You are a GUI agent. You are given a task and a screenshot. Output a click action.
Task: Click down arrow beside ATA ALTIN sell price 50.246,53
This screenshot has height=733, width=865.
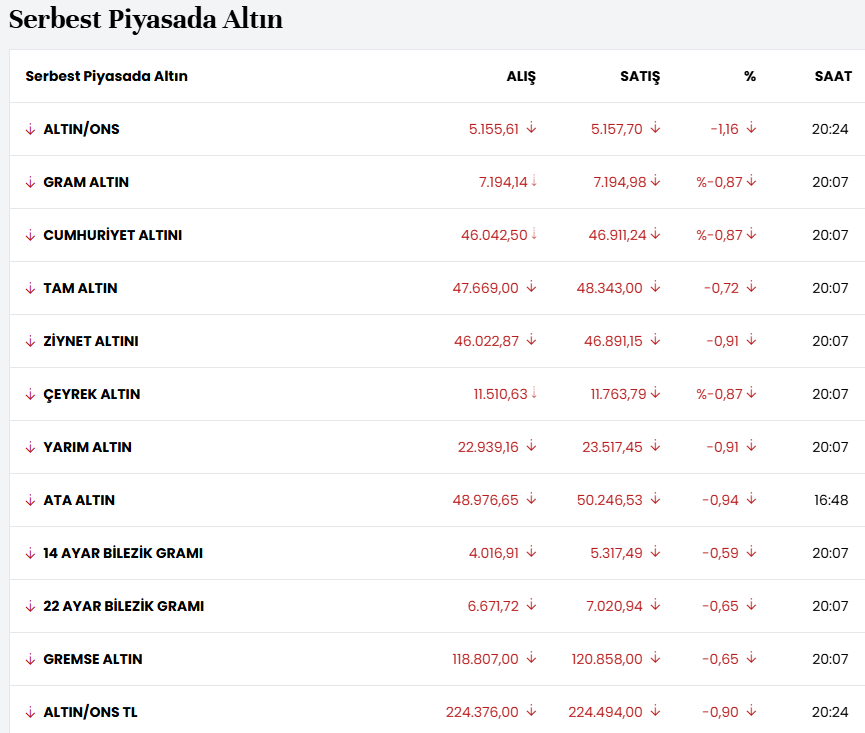(655, 499)
